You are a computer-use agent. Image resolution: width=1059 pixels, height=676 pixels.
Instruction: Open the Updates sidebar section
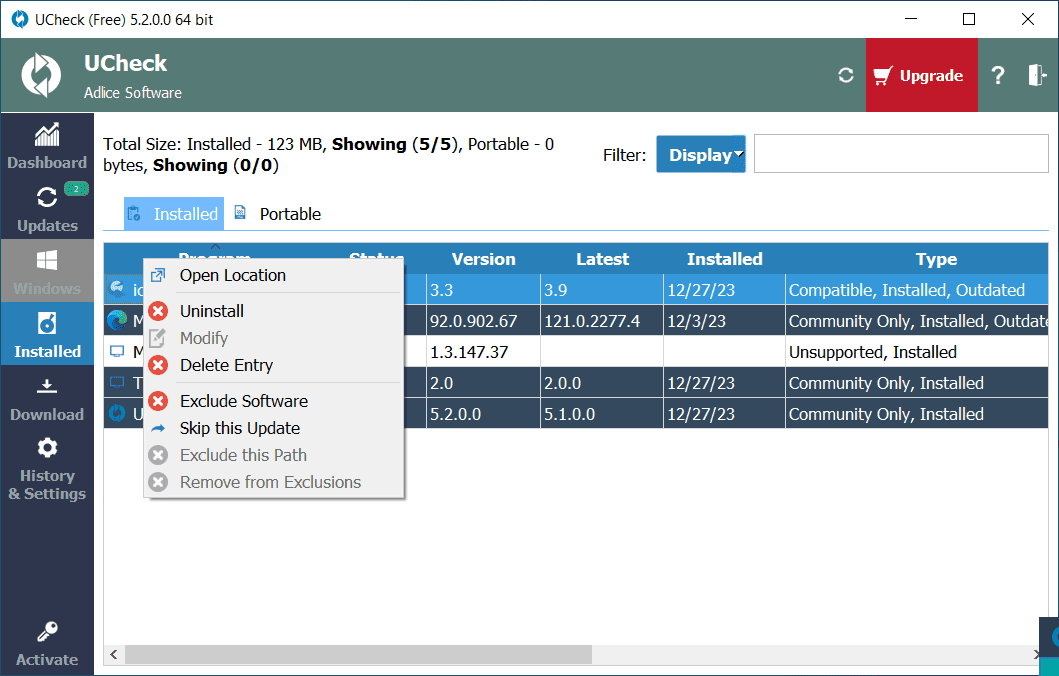[x=47, y=208]
